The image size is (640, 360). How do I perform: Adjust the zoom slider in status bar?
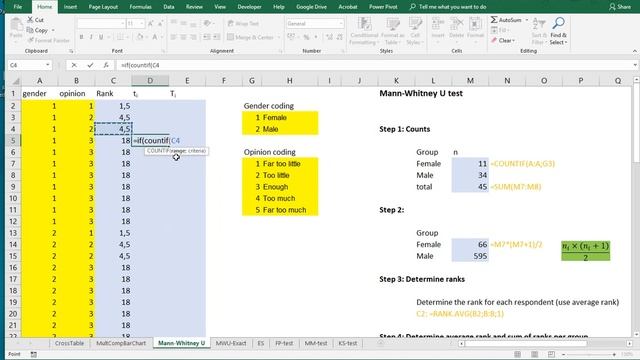589,354
